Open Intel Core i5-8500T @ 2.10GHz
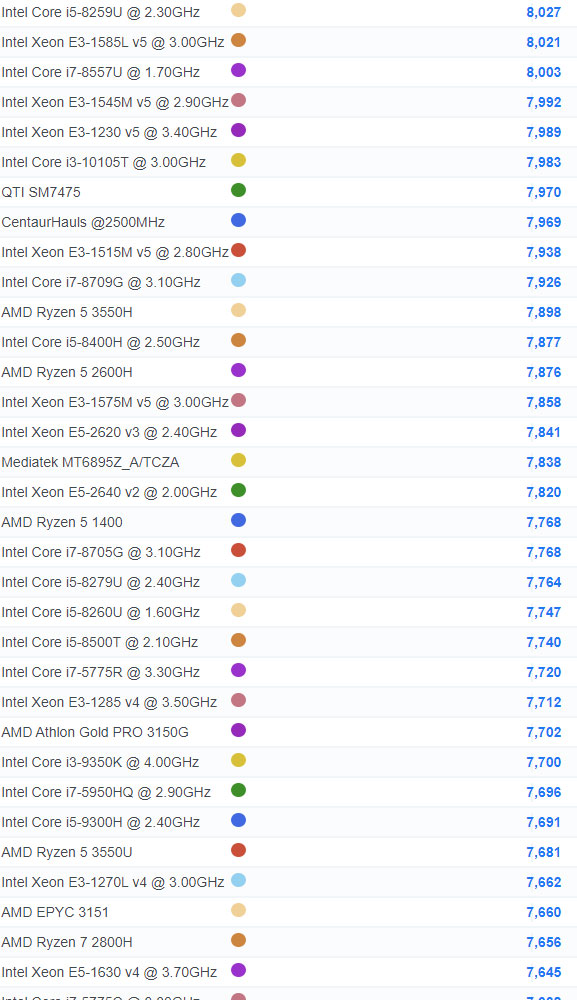 tap(99, 642)
